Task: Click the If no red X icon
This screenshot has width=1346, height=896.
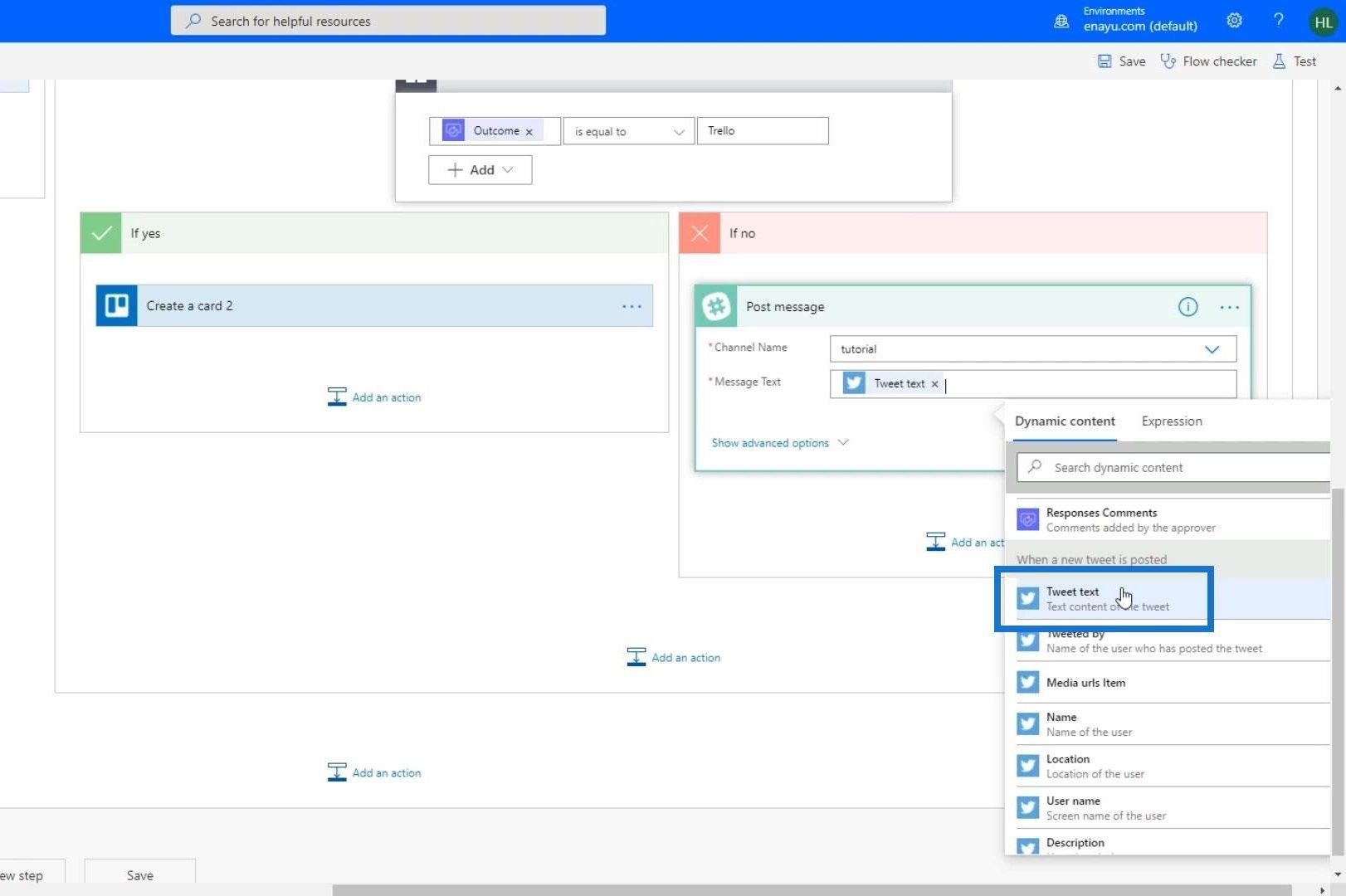Action: (700, 233)
